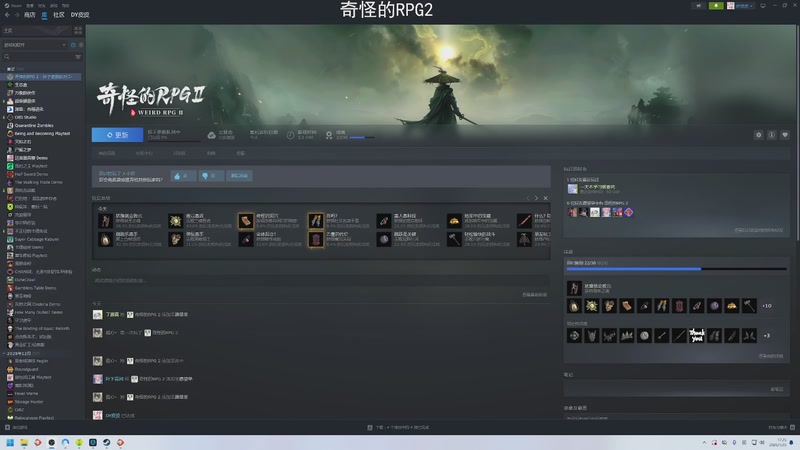Click the announcements speaker icon top bar
Image resolution: width=800 pixels, height=450 pixels.
tap(698, 6)
